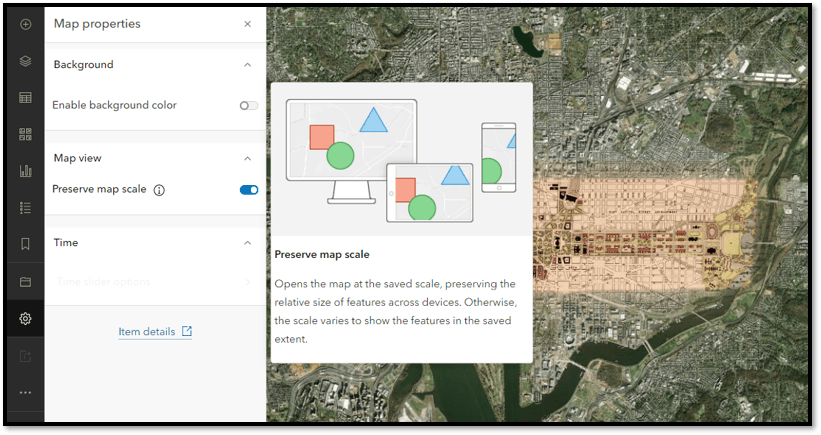Collapse the Time section chevron
821x435 pixels.
(248, 243)
